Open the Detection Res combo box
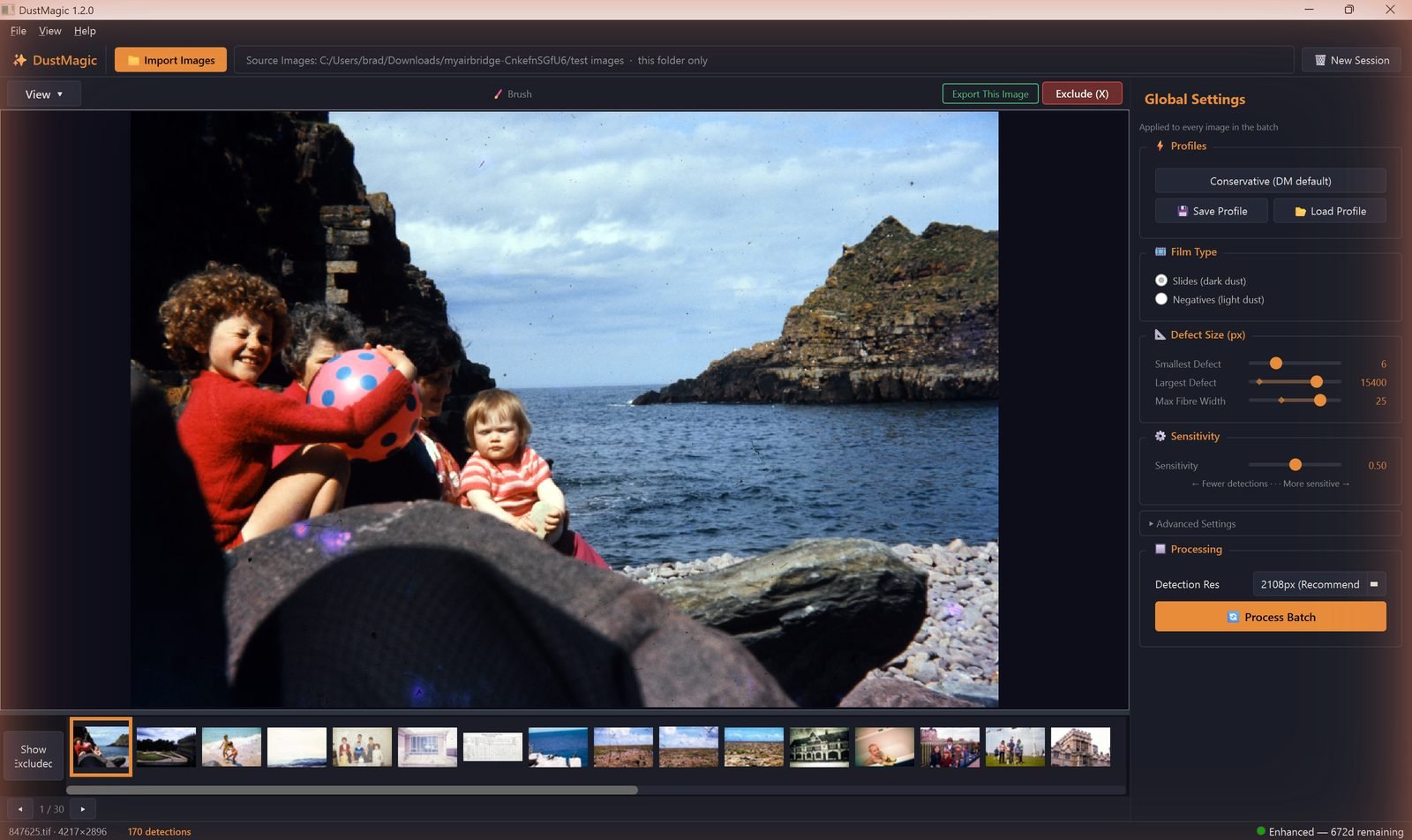The height and width of the screenshot is (840, 1412). tap(1318, 584)
